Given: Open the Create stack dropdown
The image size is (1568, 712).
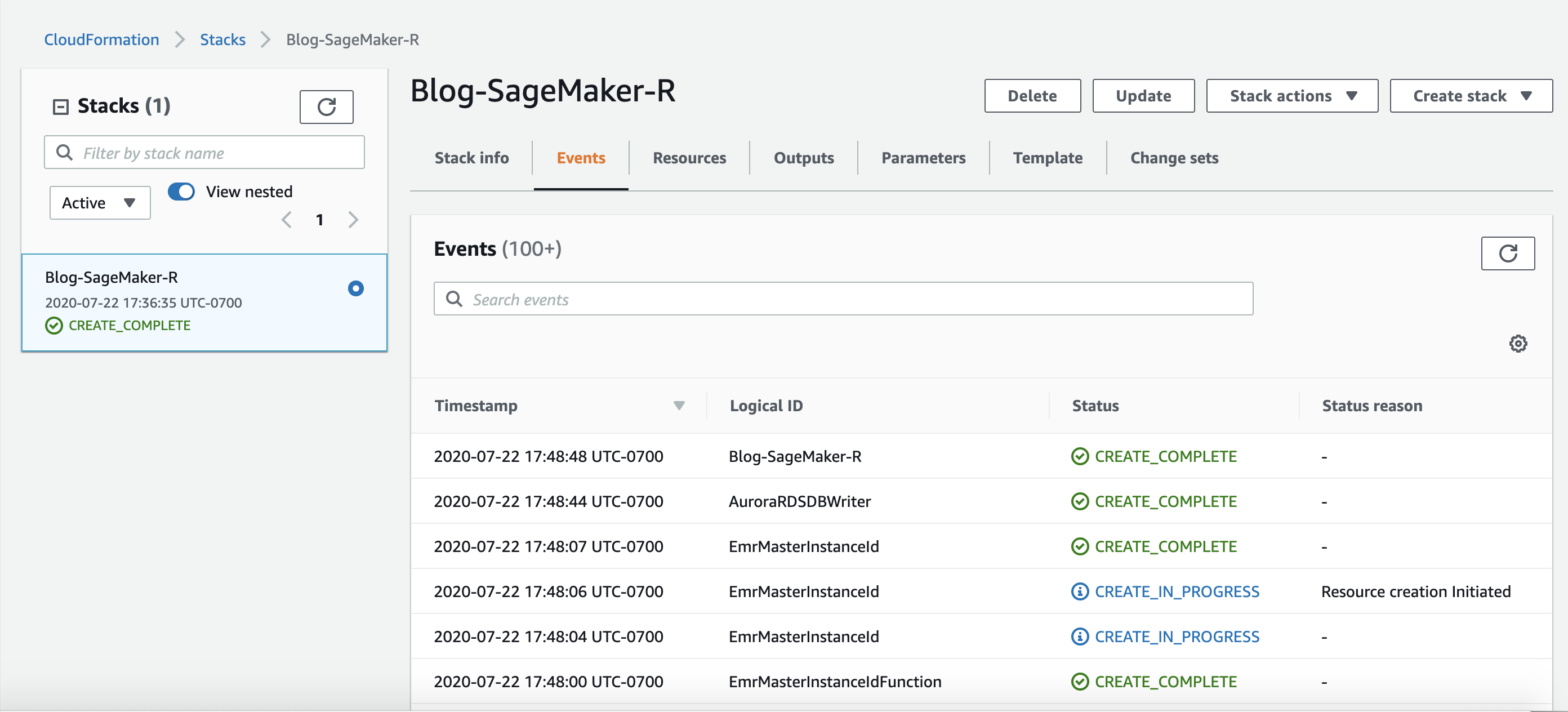Looking at the screenshot, I should point(1471,96).
